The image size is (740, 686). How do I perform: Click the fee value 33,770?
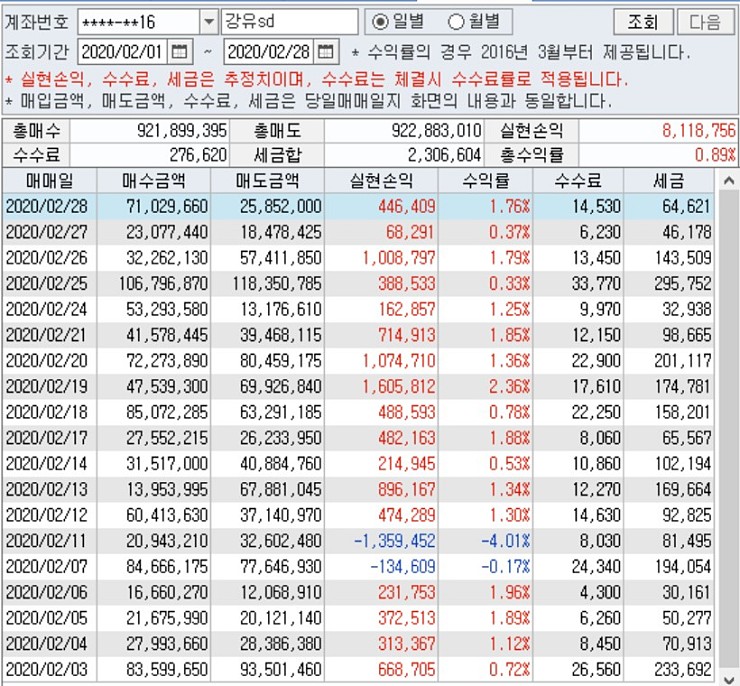(596, 284)
